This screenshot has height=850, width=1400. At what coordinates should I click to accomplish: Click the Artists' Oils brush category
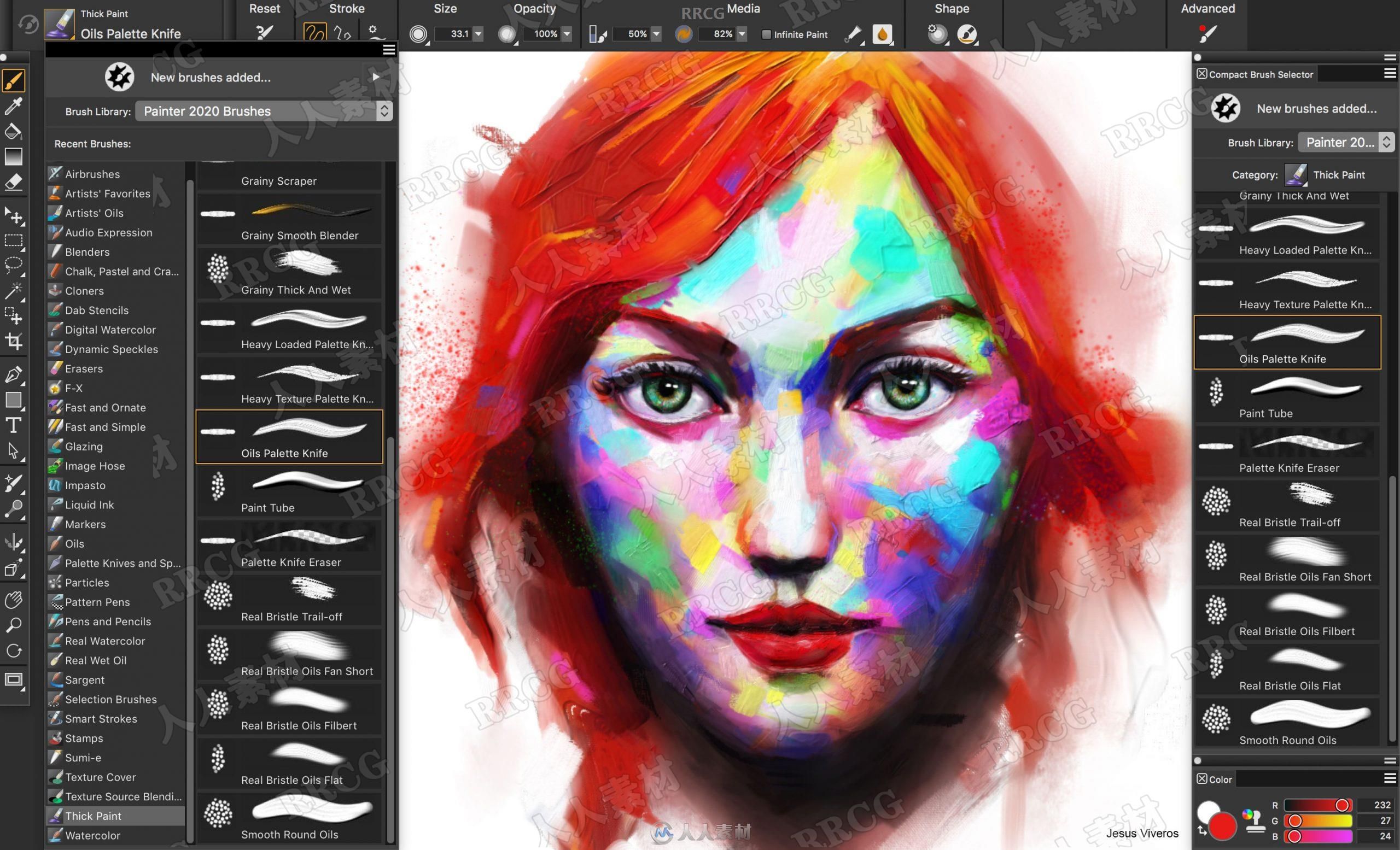[93, 212]
